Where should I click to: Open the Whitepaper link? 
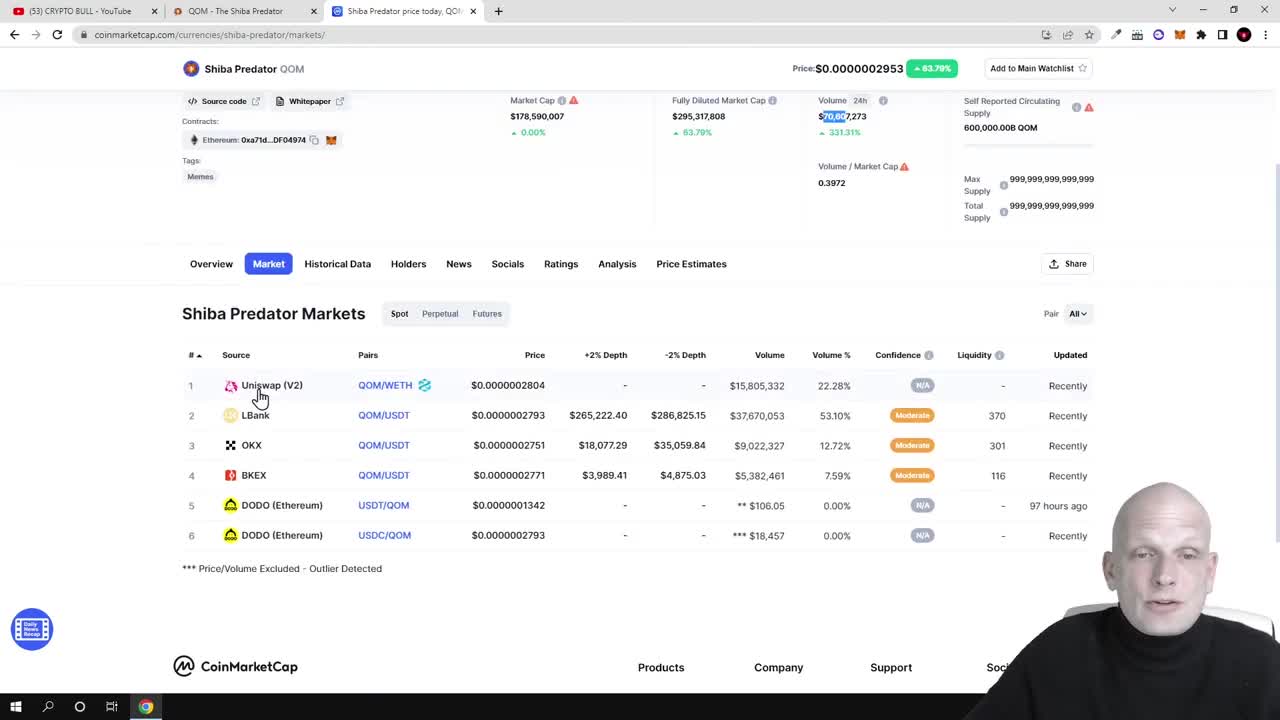(x=309, y=101)
